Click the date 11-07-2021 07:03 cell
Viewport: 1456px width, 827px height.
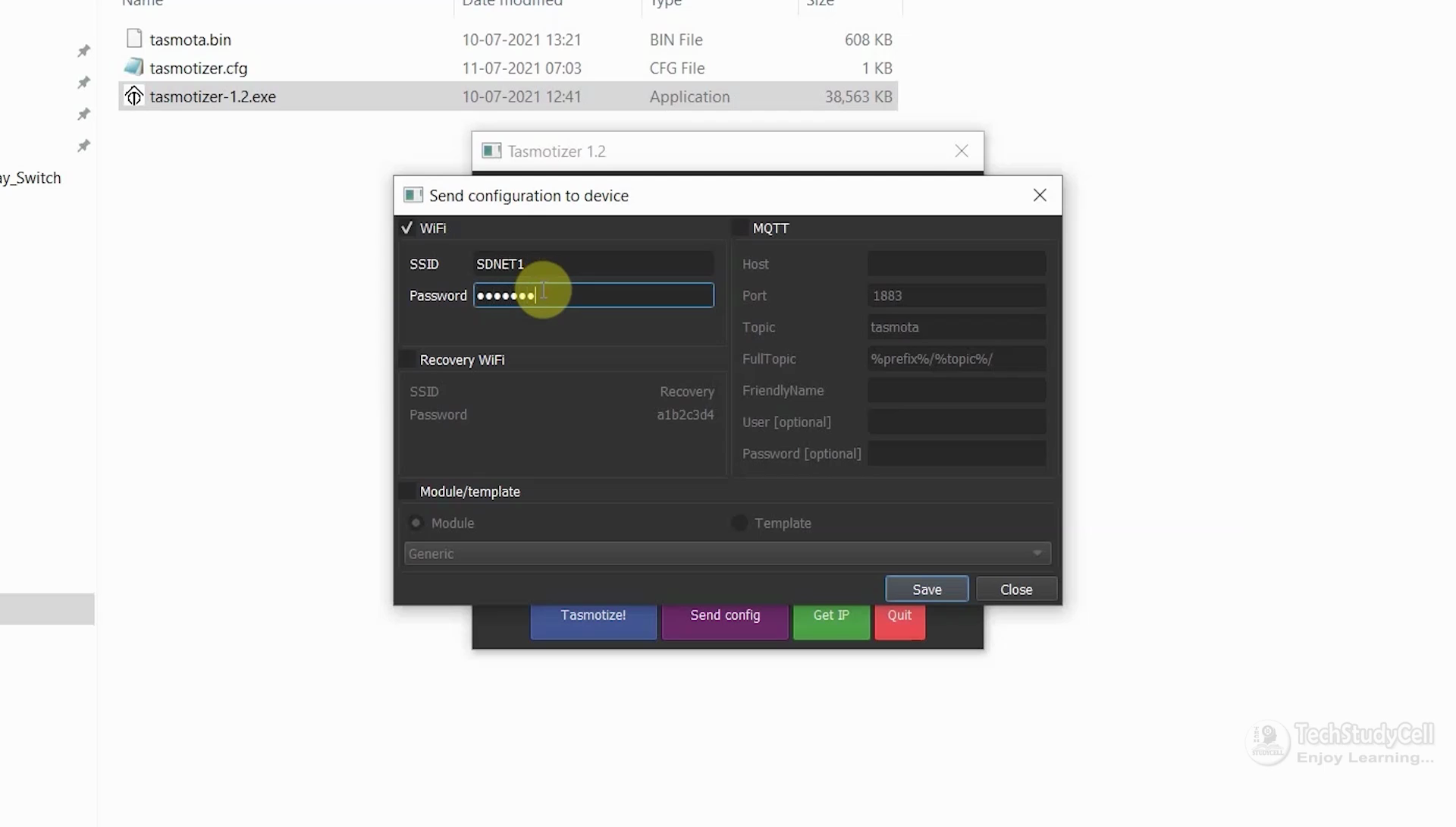pyautogui.click(x=522, y=68)
